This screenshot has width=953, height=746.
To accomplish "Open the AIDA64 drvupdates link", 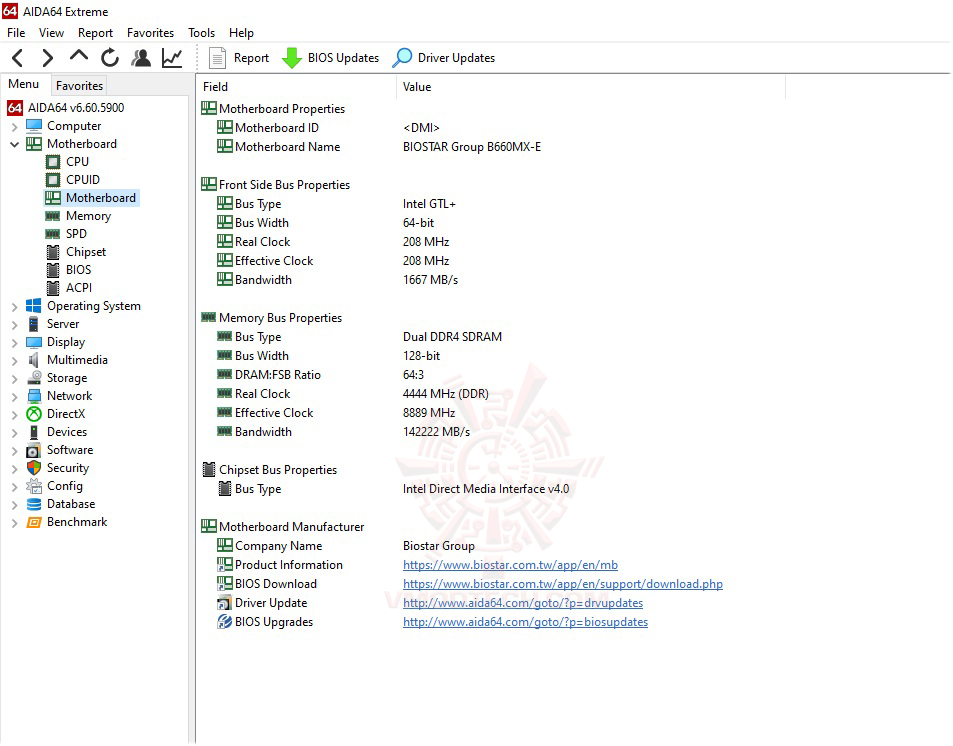I will pos(523,603).
